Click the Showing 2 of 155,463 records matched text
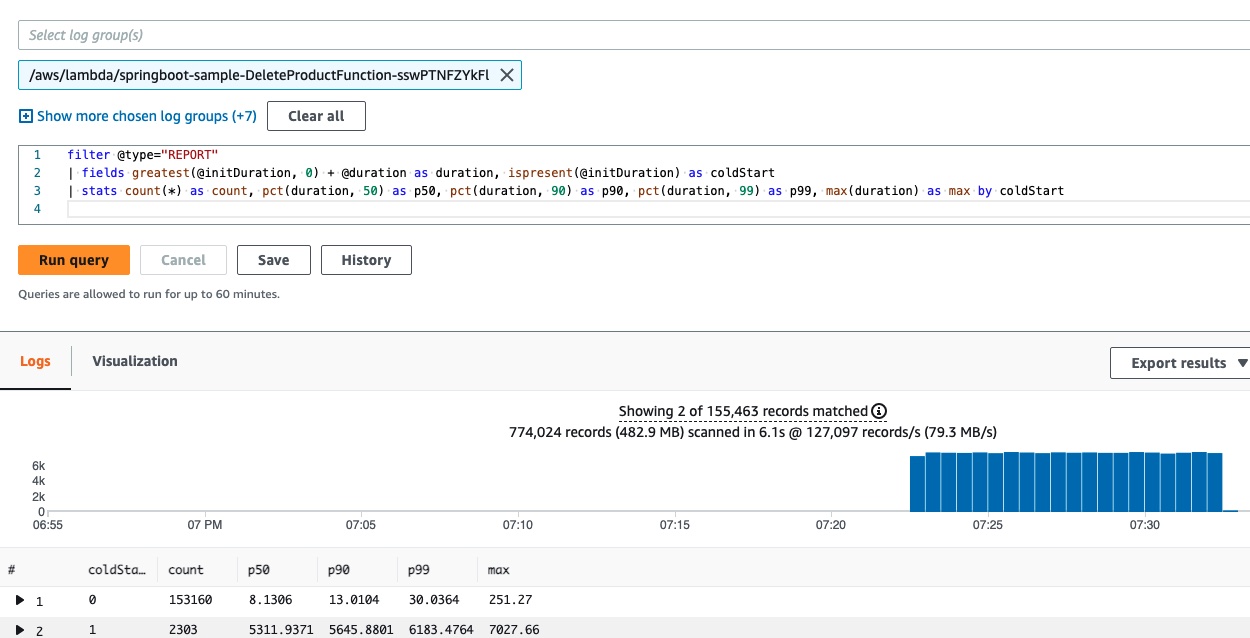This screenshot has width=1250, height=638. click(x=743, y=411)
